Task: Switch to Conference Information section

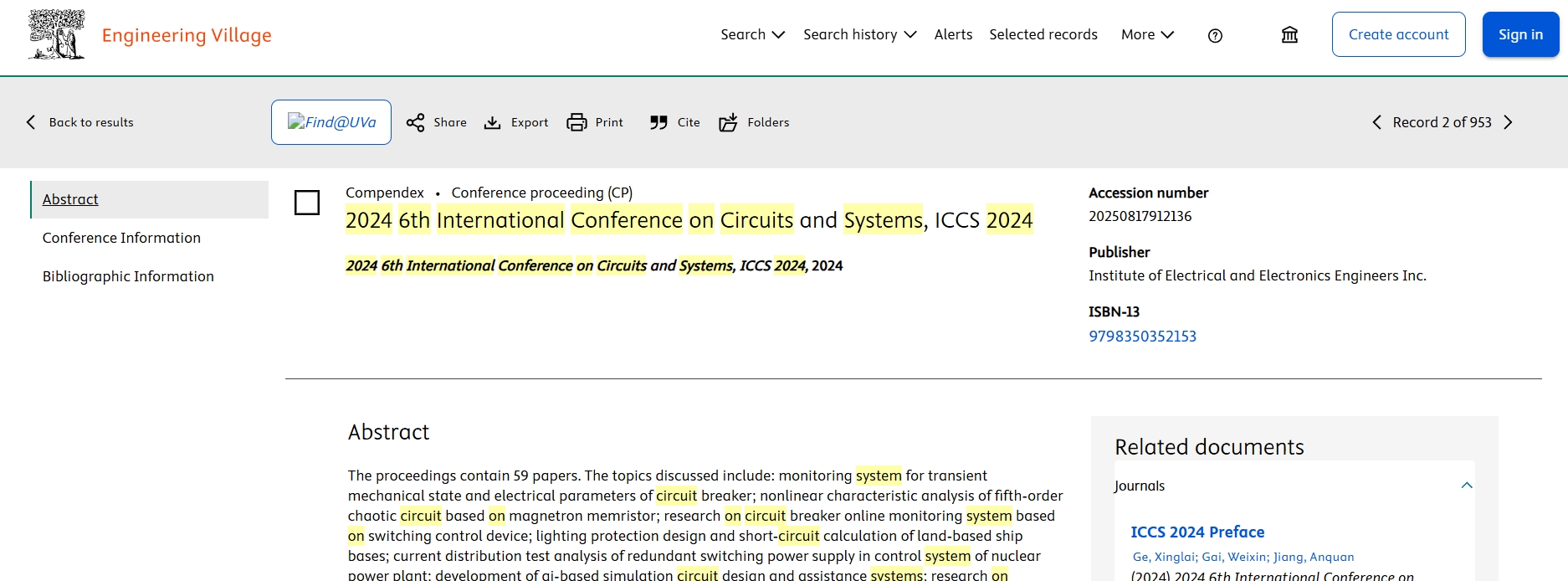Action: pyautogui.click(x=121, y=238)
